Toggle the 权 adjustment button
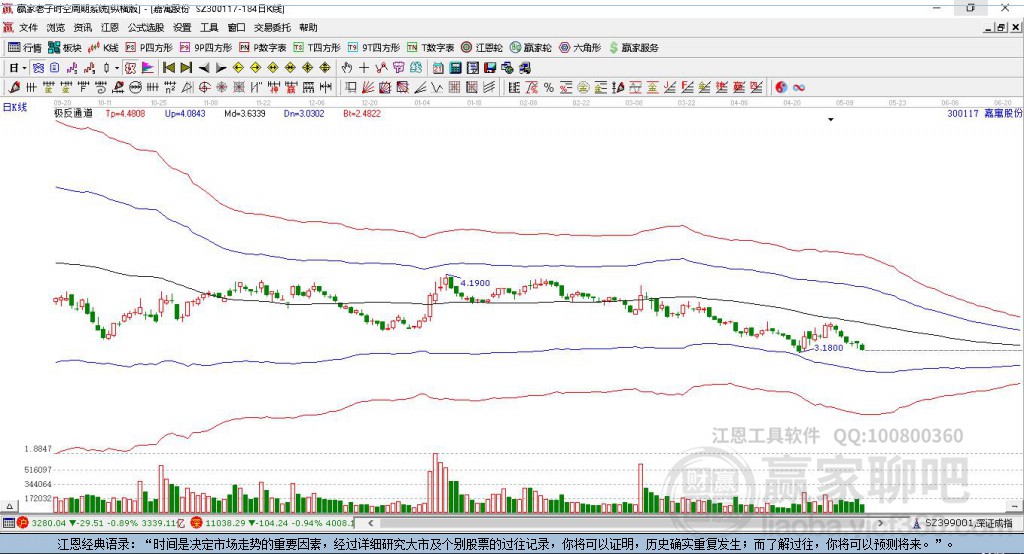 tap(131, 68)
